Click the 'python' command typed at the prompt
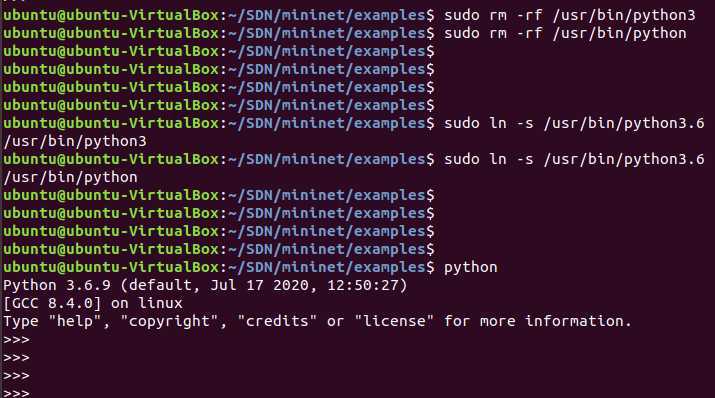This screenshot has width=715, height=398. point(471,268)
